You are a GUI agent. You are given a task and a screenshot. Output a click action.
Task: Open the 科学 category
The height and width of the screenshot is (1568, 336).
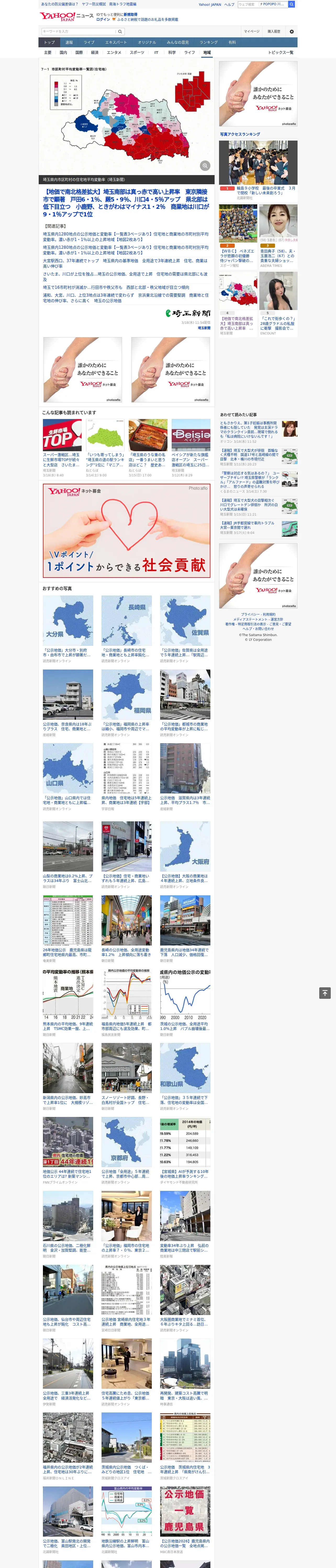(x=172, y=53)
